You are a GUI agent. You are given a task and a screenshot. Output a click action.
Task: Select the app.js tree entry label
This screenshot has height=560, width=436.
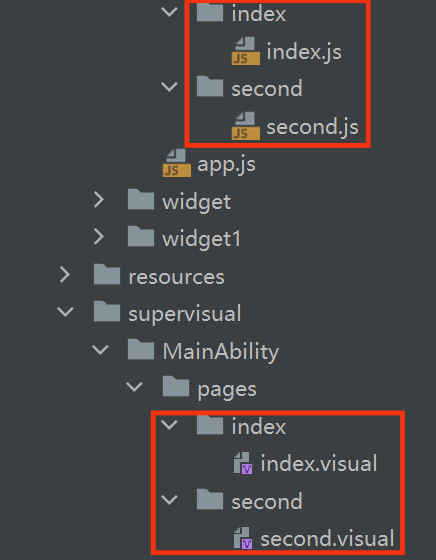[x=226, y=165]
